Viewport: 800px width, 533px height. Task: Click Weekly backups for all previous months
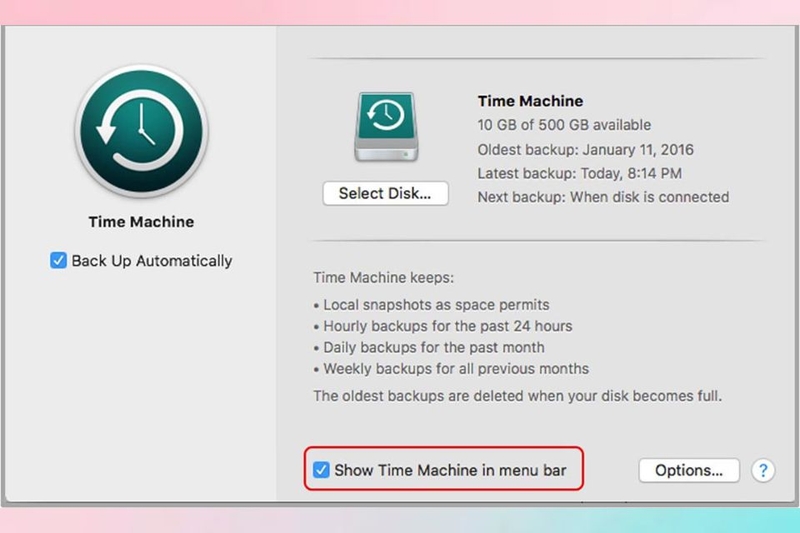pos(451,369)
